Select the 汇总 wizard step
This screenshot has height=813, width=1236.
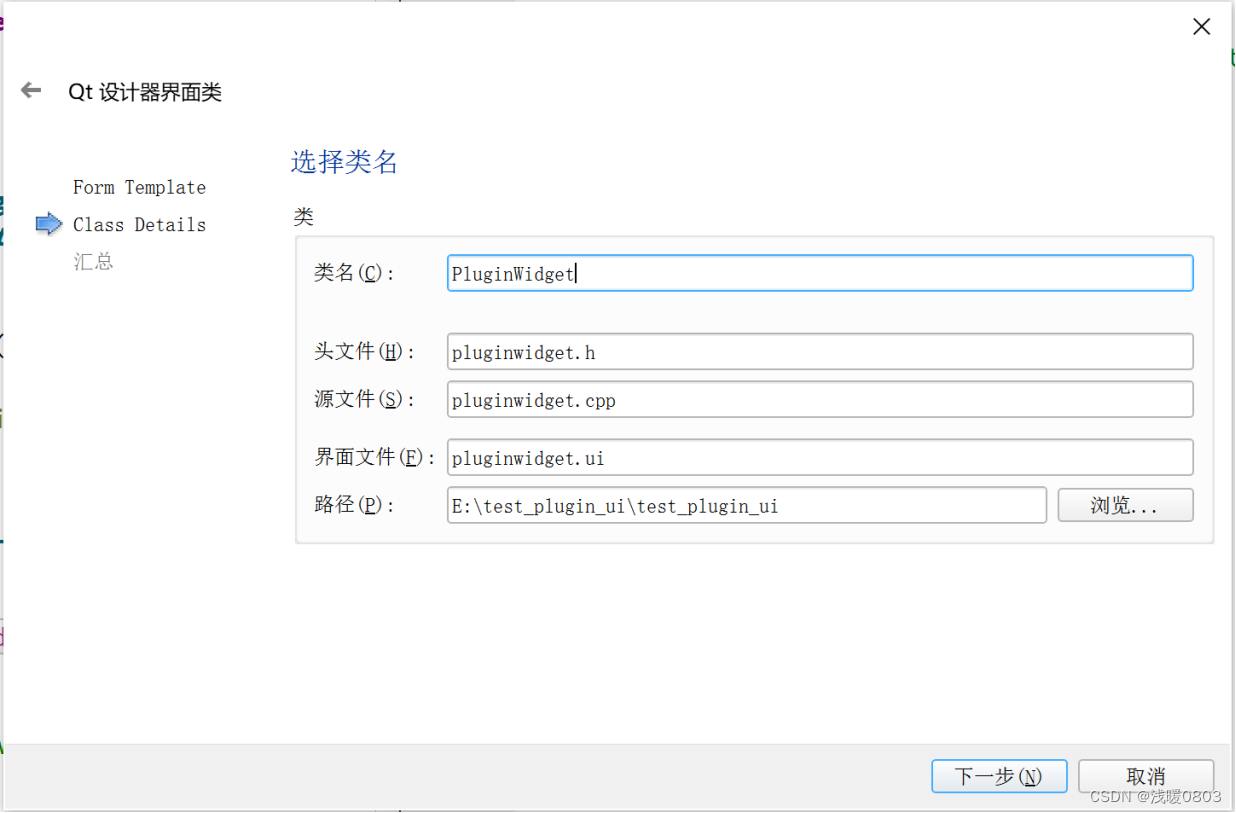point(93,261)
